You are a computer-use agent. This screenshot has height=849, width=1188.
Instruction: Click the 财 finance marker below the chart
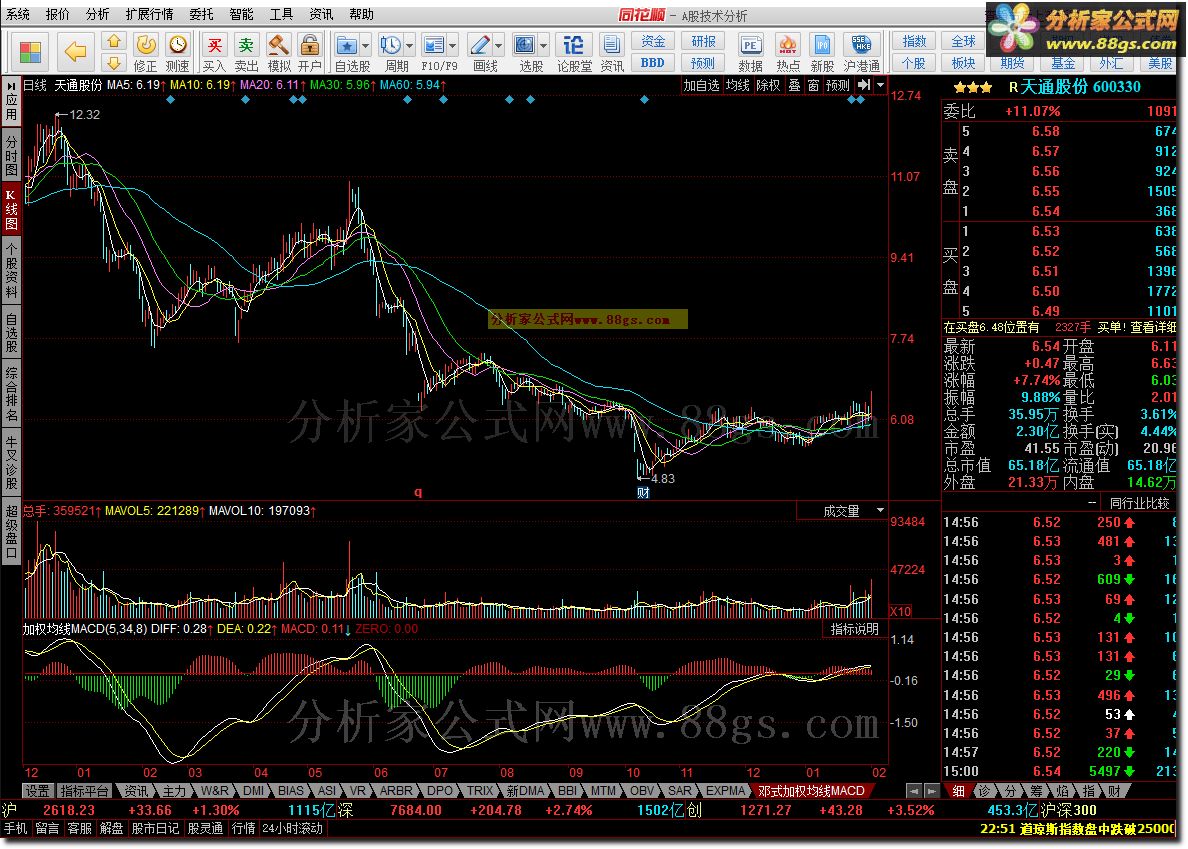click(x=643, y=492)
